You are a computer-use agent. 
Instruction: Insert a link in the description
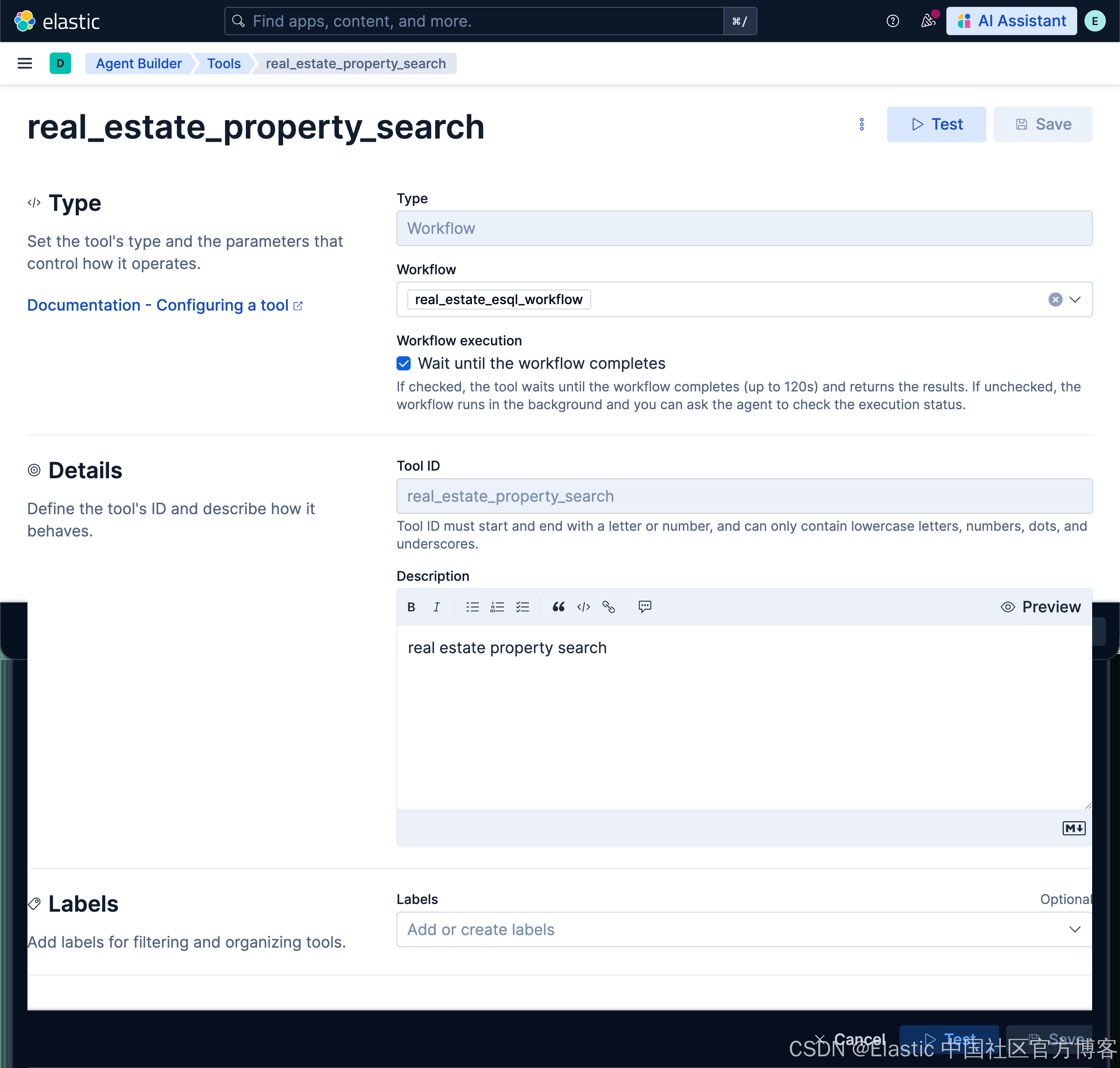pyautogui.click(x=608, y=607)
